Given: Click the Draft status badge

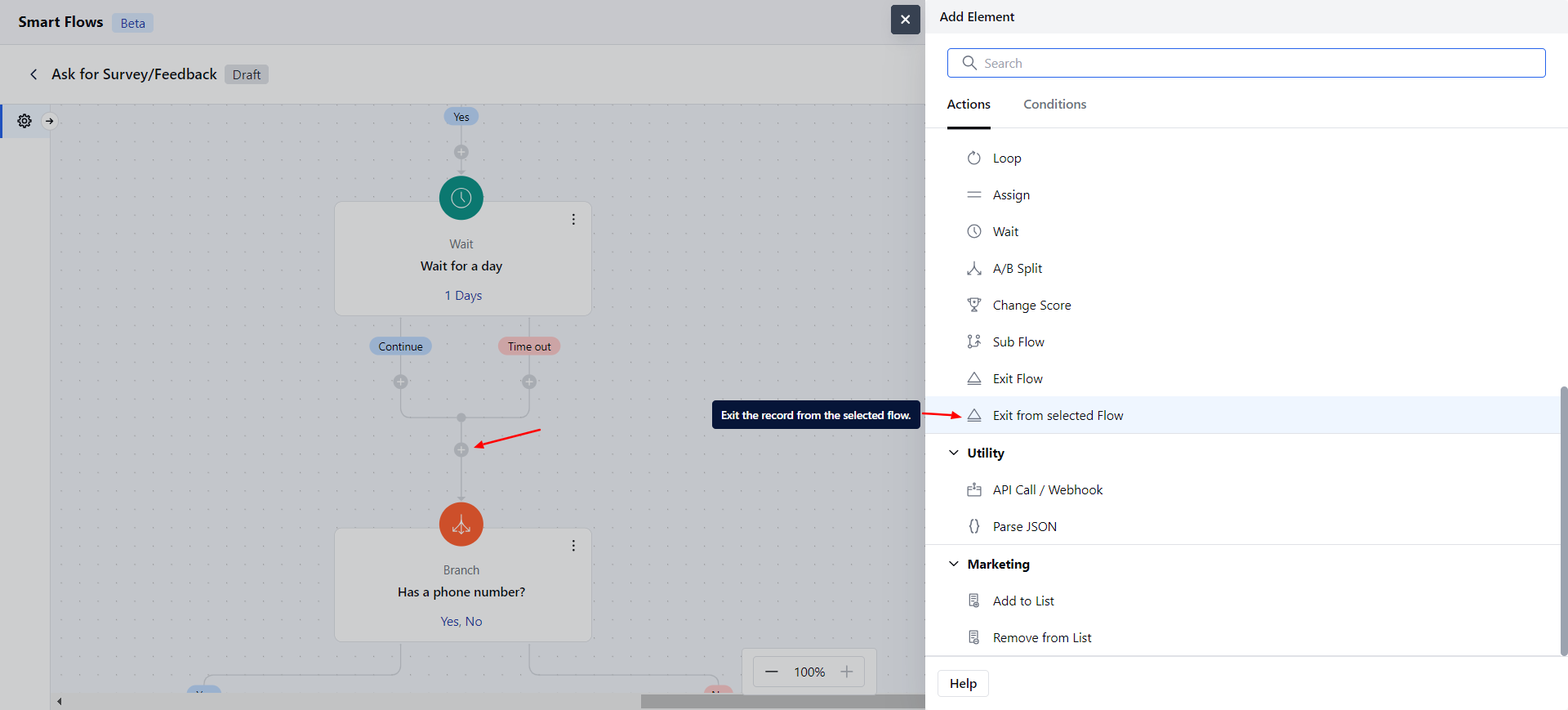Looking at the screenshot, I should point(247,74).
